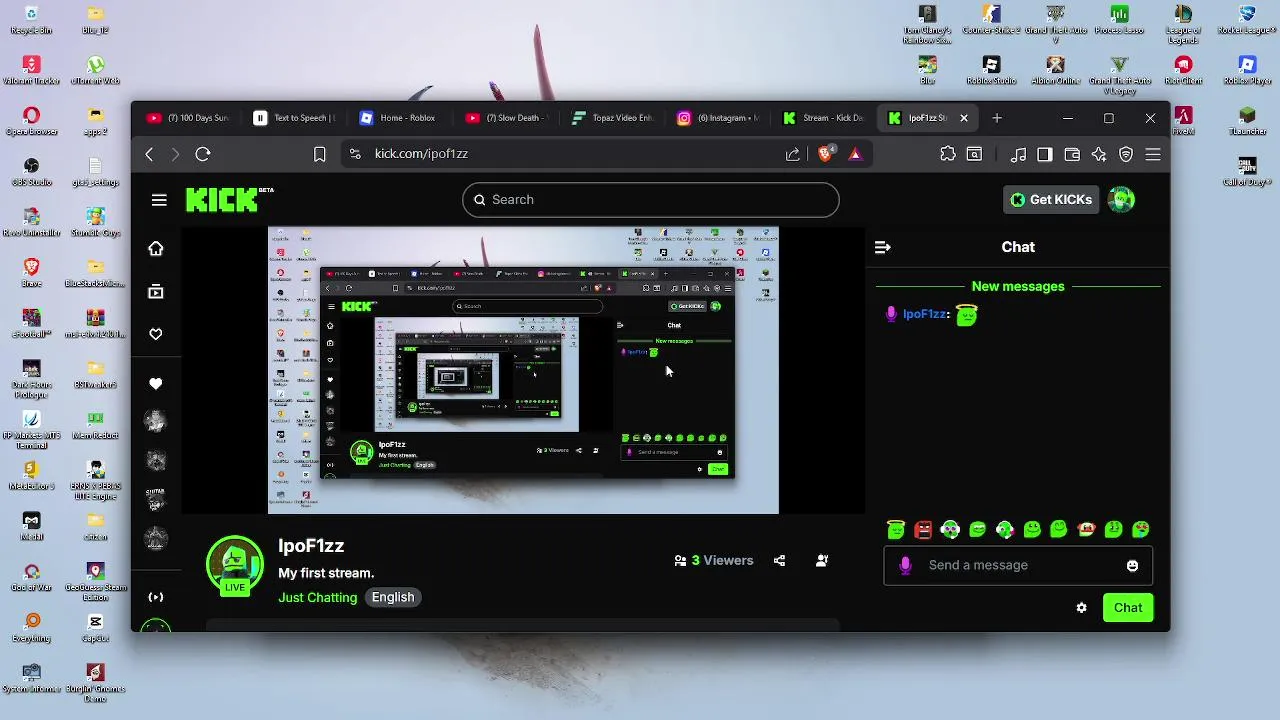Image resolution: width=1280 pixels, height=720 pixels.
Task: Open the browser main menu icon
Action: pos(1153,154)
